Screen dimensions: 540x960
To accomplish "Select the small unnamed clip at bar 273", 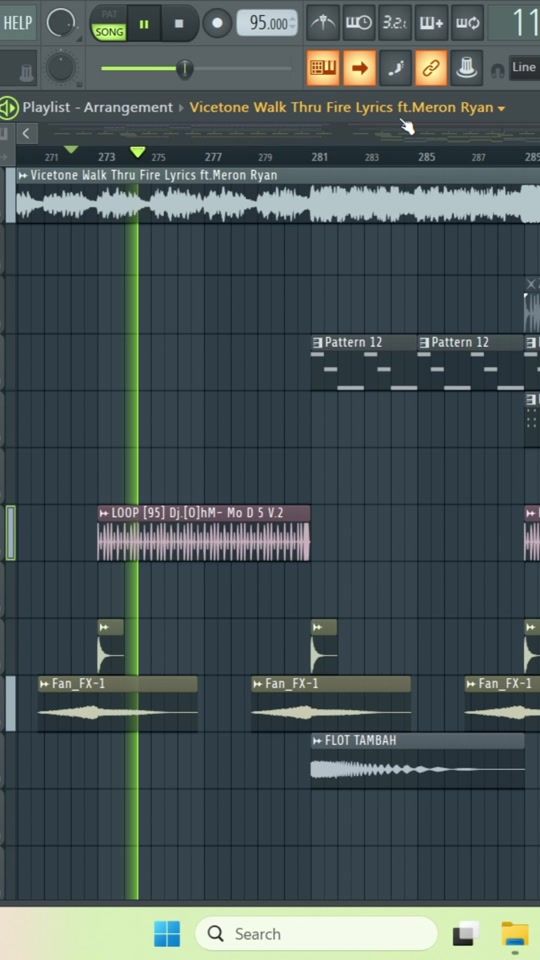I will coord(110,647).
